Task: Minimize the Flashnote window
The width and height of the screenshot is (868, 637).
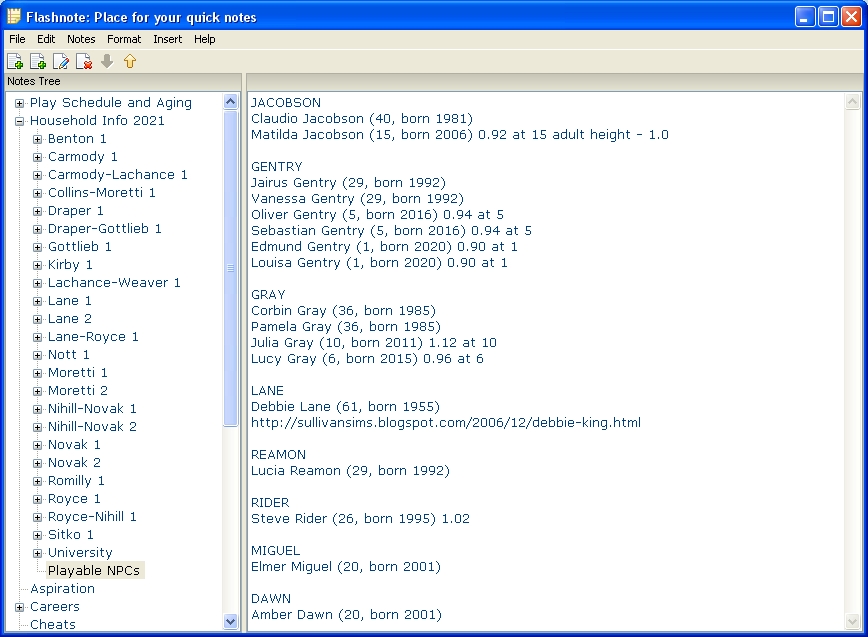Action: [805, 17]
